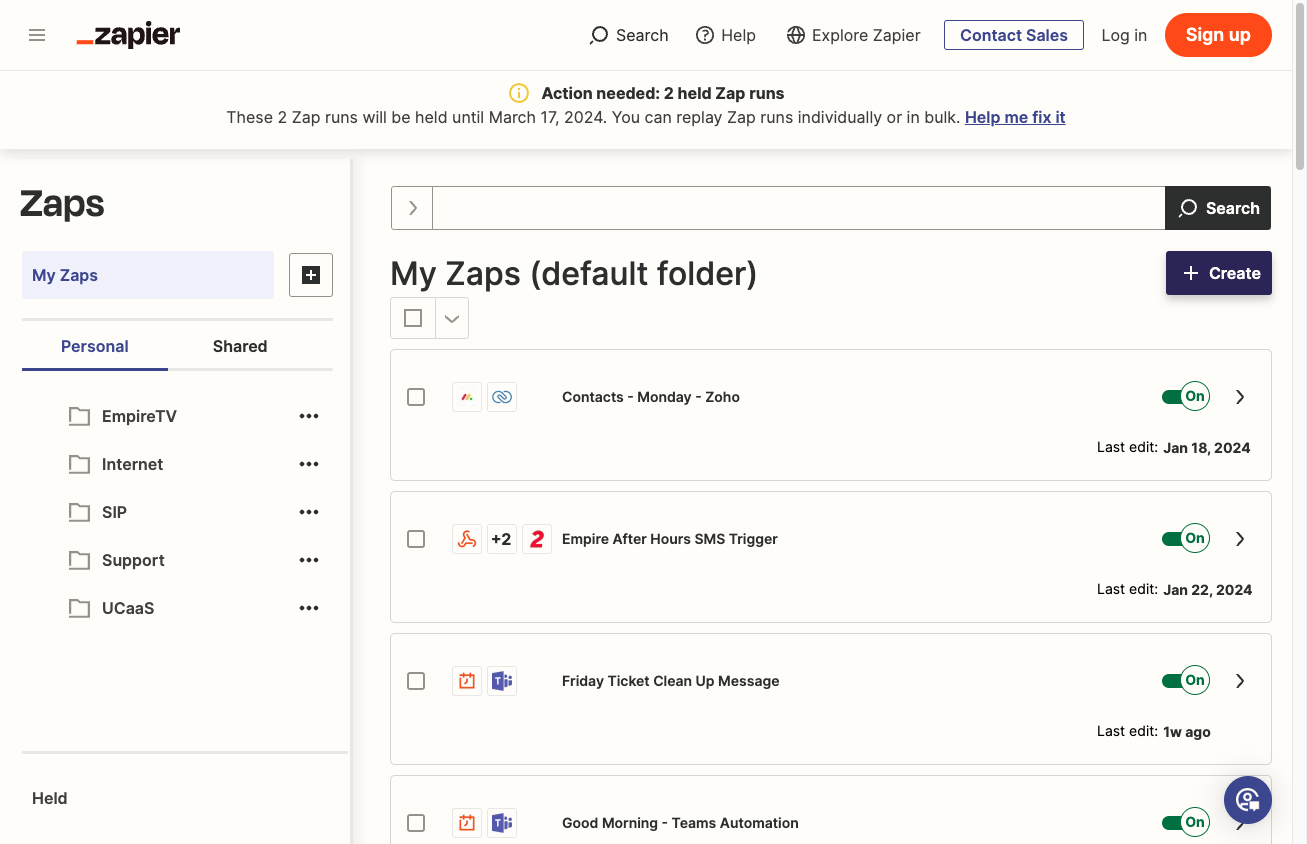Screen dimensions: 1307x844
Task: Toggle off Contacts - Monday - Zoho zap
Action: tap(1185, 397)
